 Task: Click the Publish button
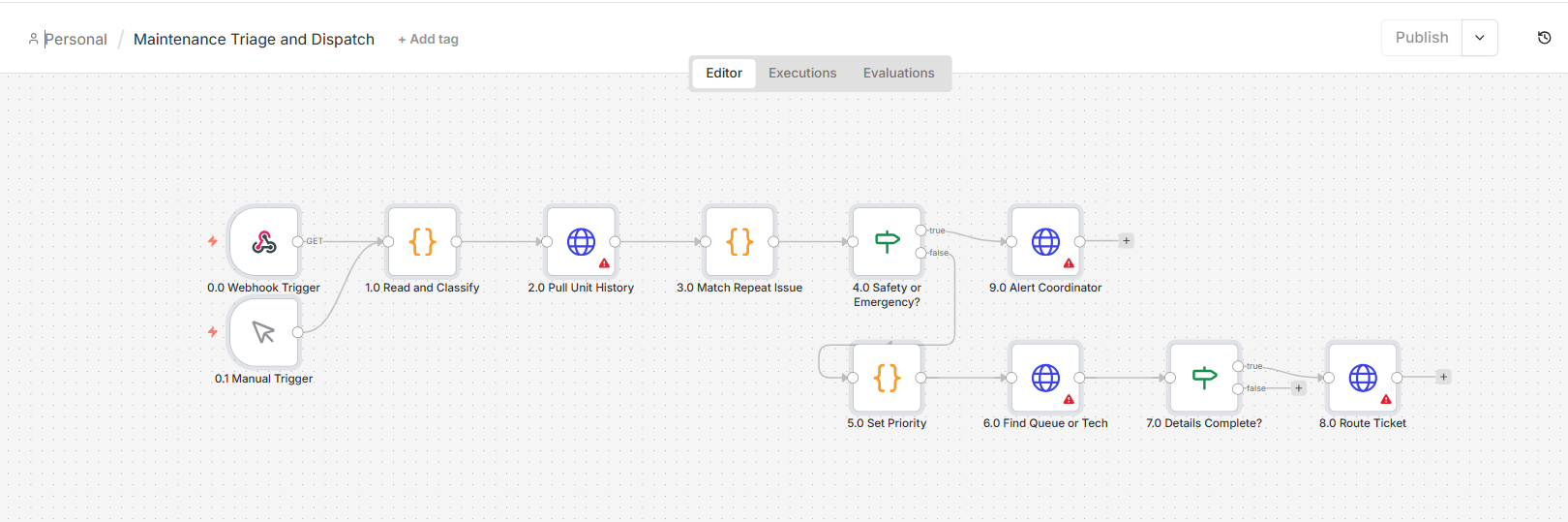1422,38
